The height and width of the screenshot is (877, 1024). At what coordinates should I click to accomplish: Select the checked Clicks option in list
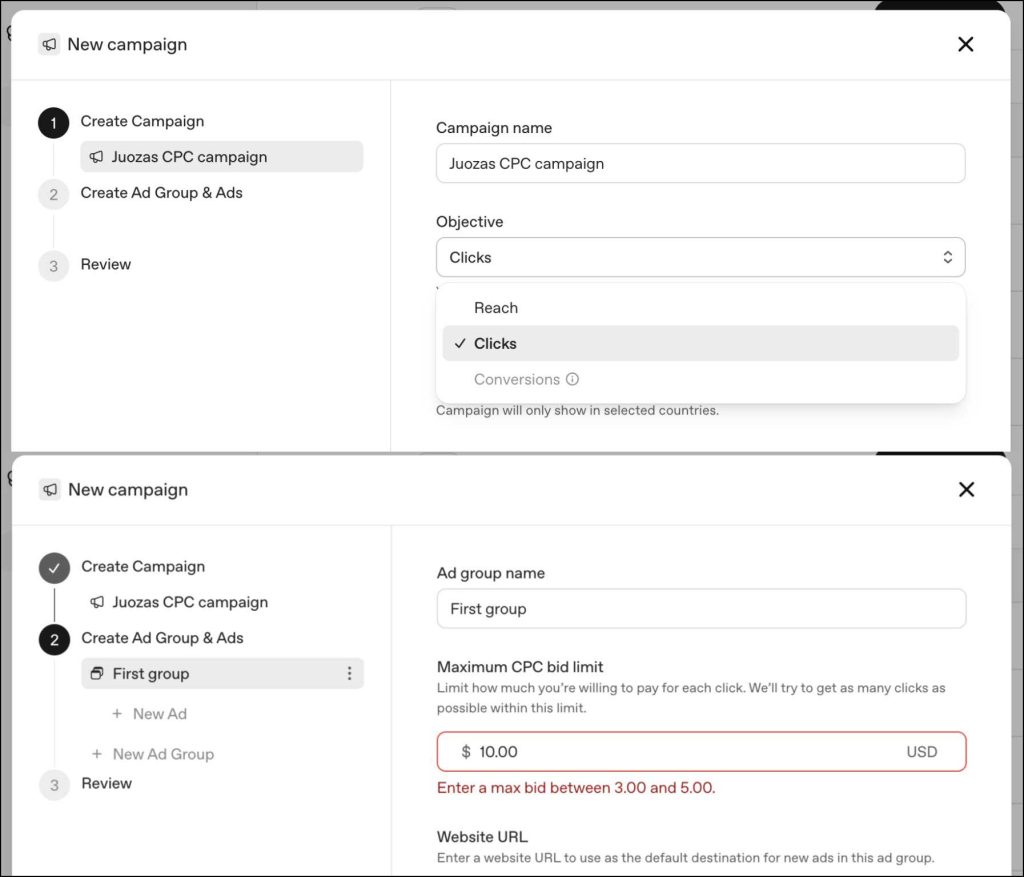pos(700,343)
